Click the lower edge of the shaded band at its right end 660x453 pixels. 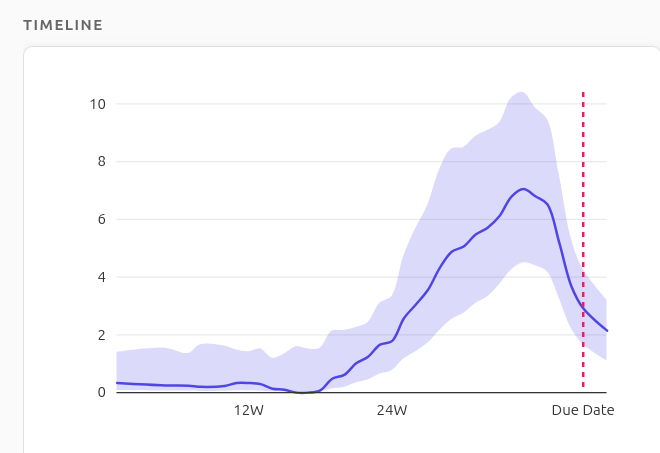tap(606, 359)
